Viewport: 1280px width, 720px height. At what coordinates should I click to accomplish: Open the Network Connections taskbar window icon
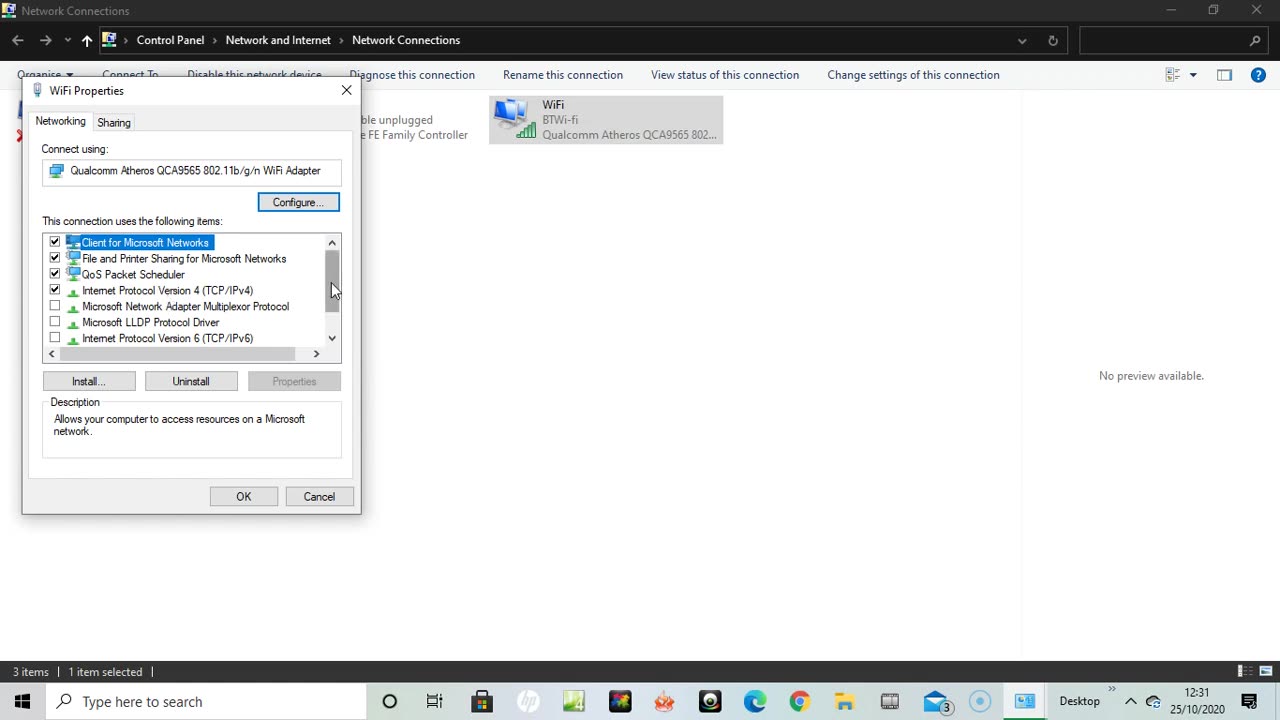pos(1025,701)
